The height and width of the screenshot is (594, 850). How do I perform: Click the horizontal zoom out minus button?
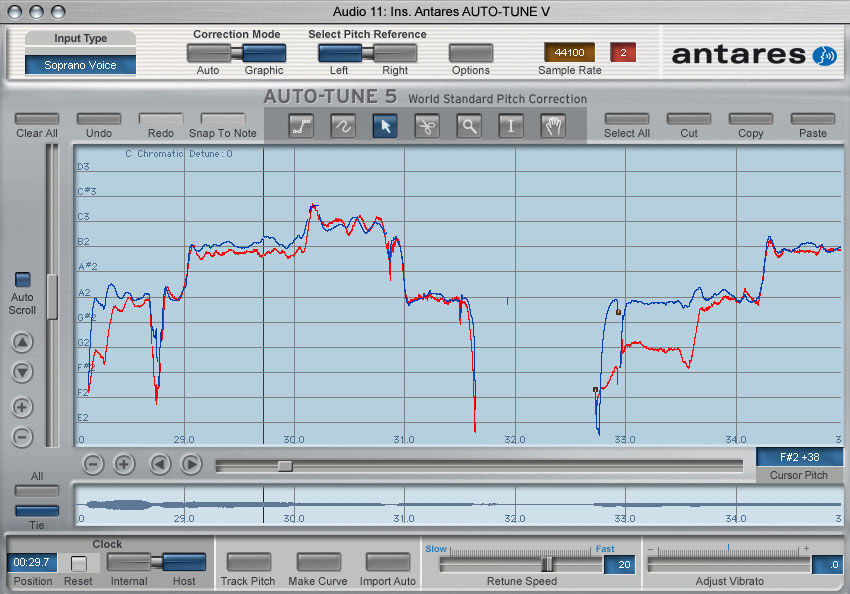click(93, 464)
